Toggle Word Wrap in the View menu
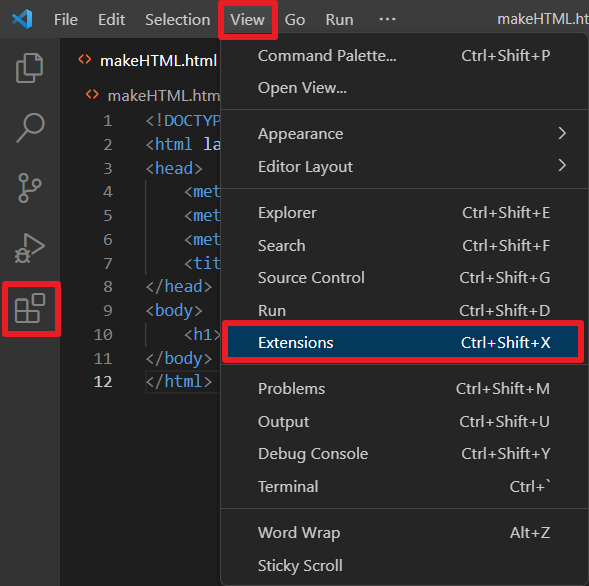This screenshot has width=589, height=586. (404, 532)
